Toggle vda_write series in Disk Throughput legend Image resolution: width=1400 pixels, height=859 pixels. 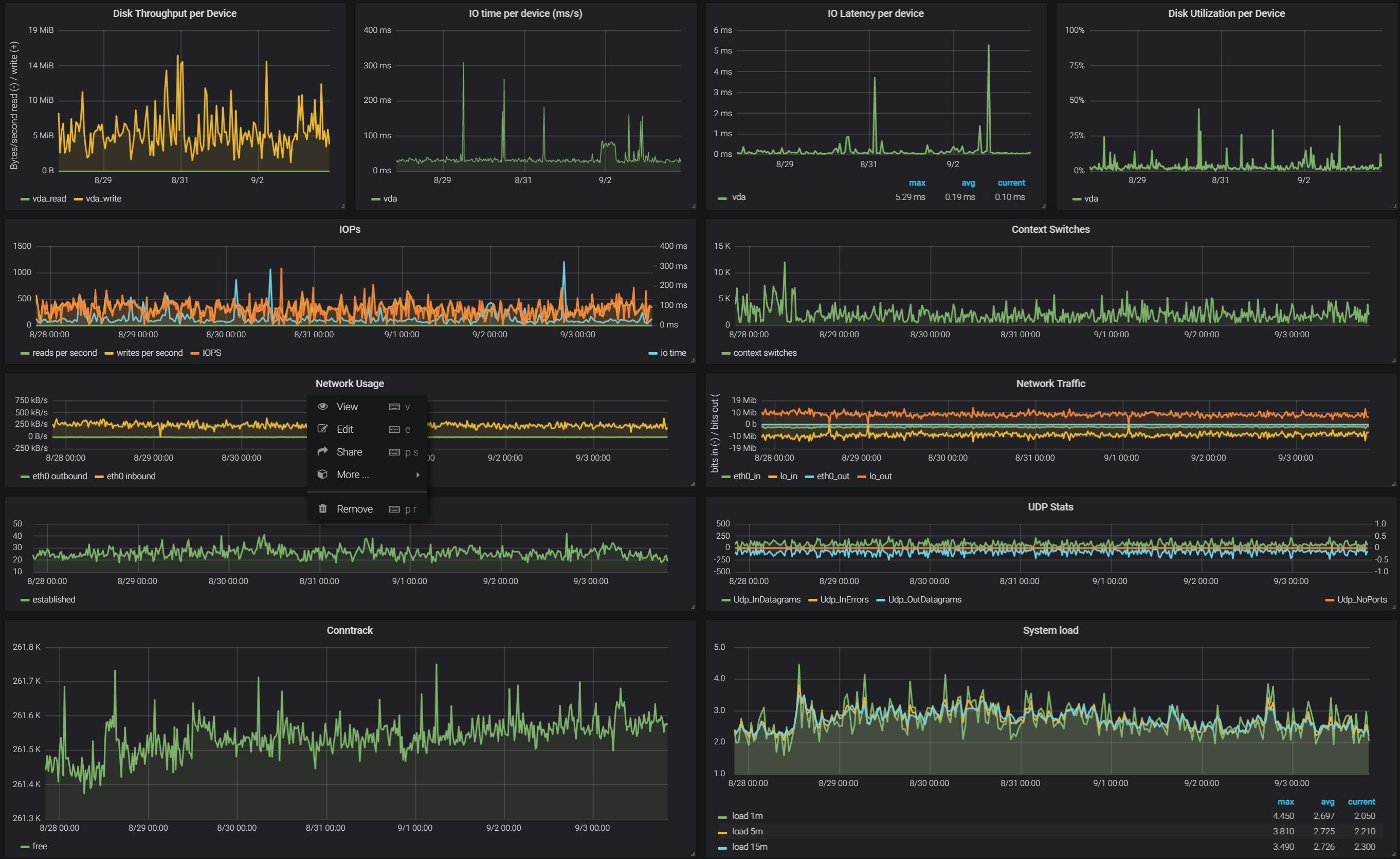pyautogui.click(x=103, y=199)
